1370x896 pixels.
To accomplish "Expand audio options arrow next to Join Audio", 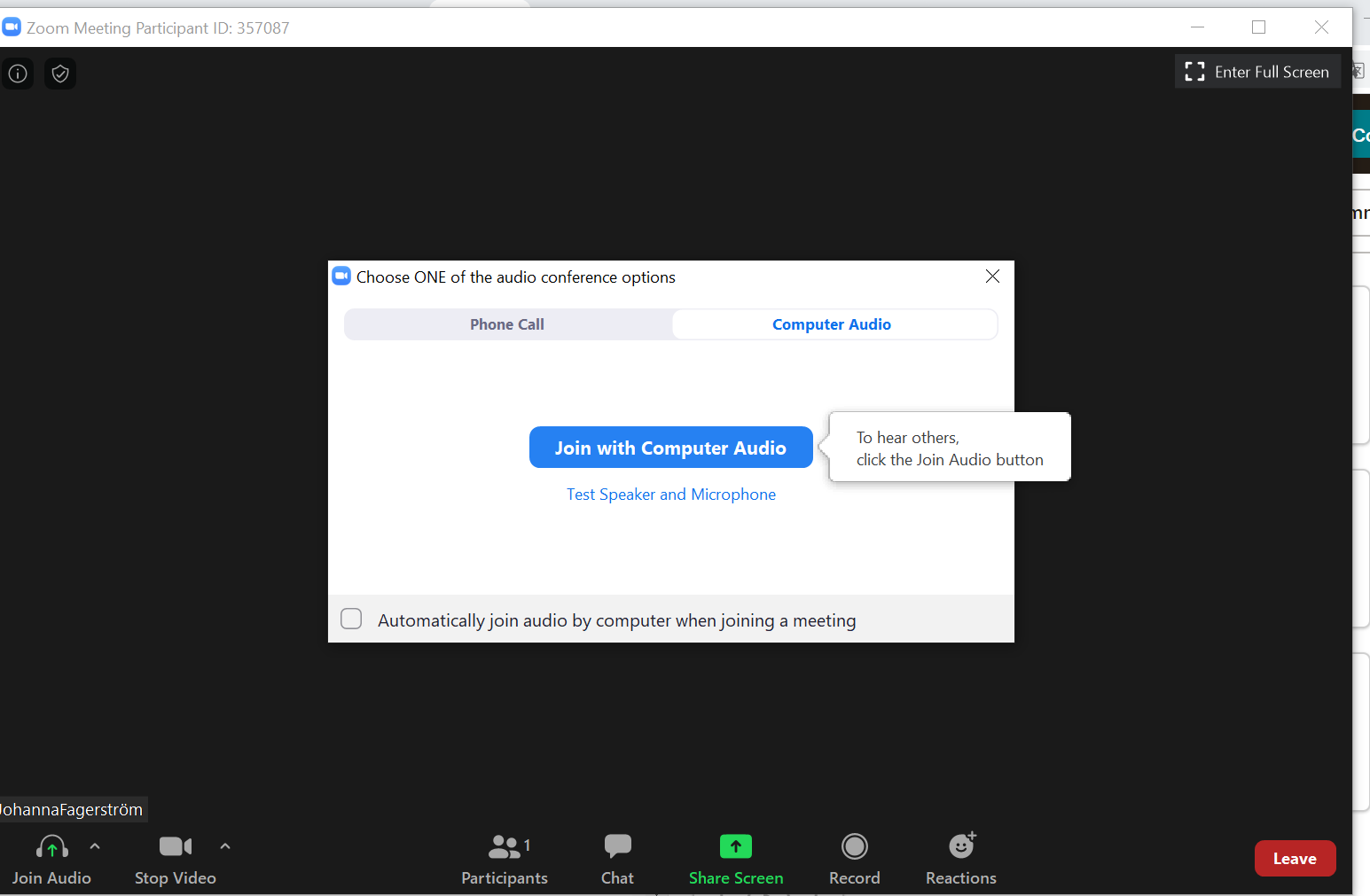I will [x=95, y=846].
